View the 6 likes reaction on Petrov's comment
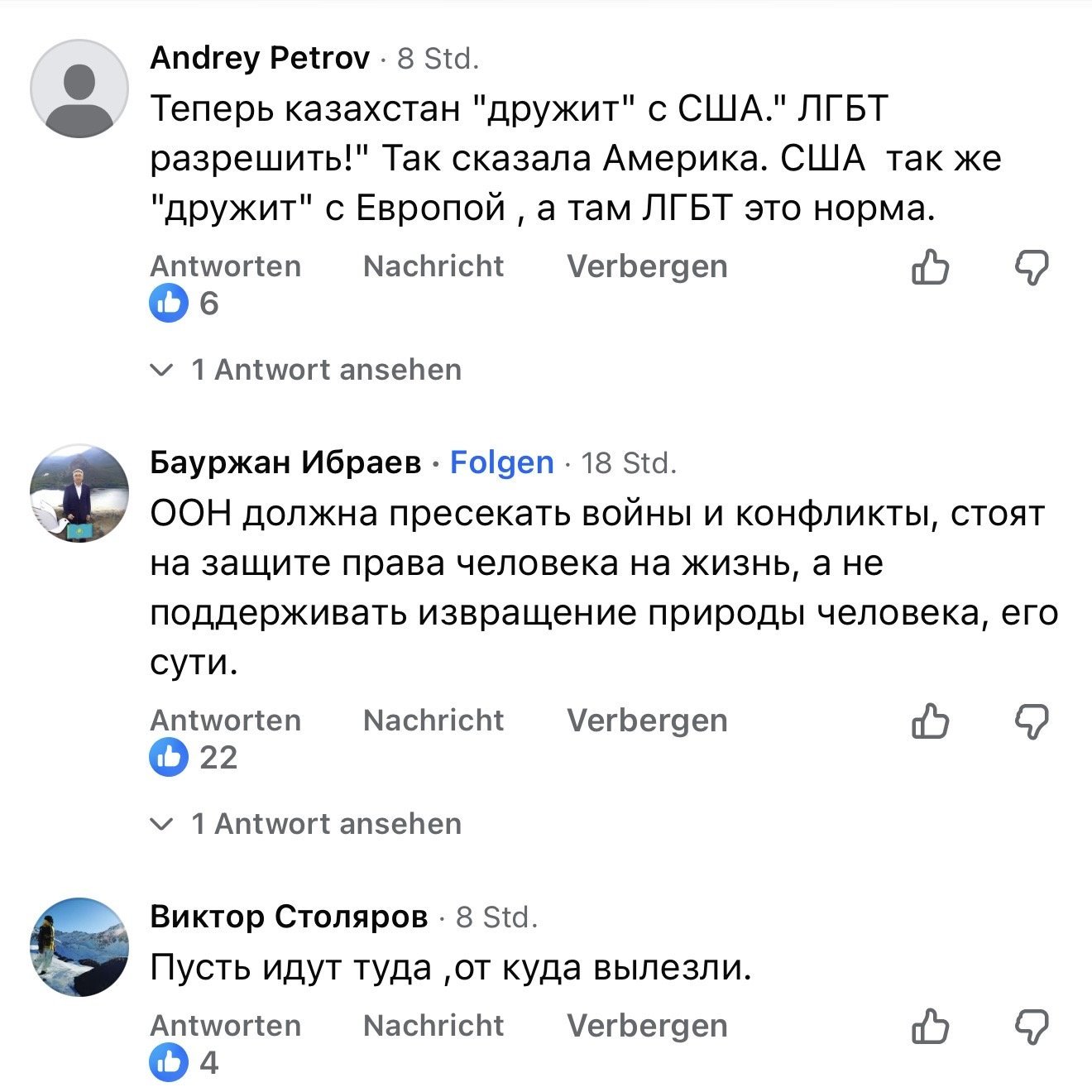The image size is (1092, 1092). coord(184,304)
